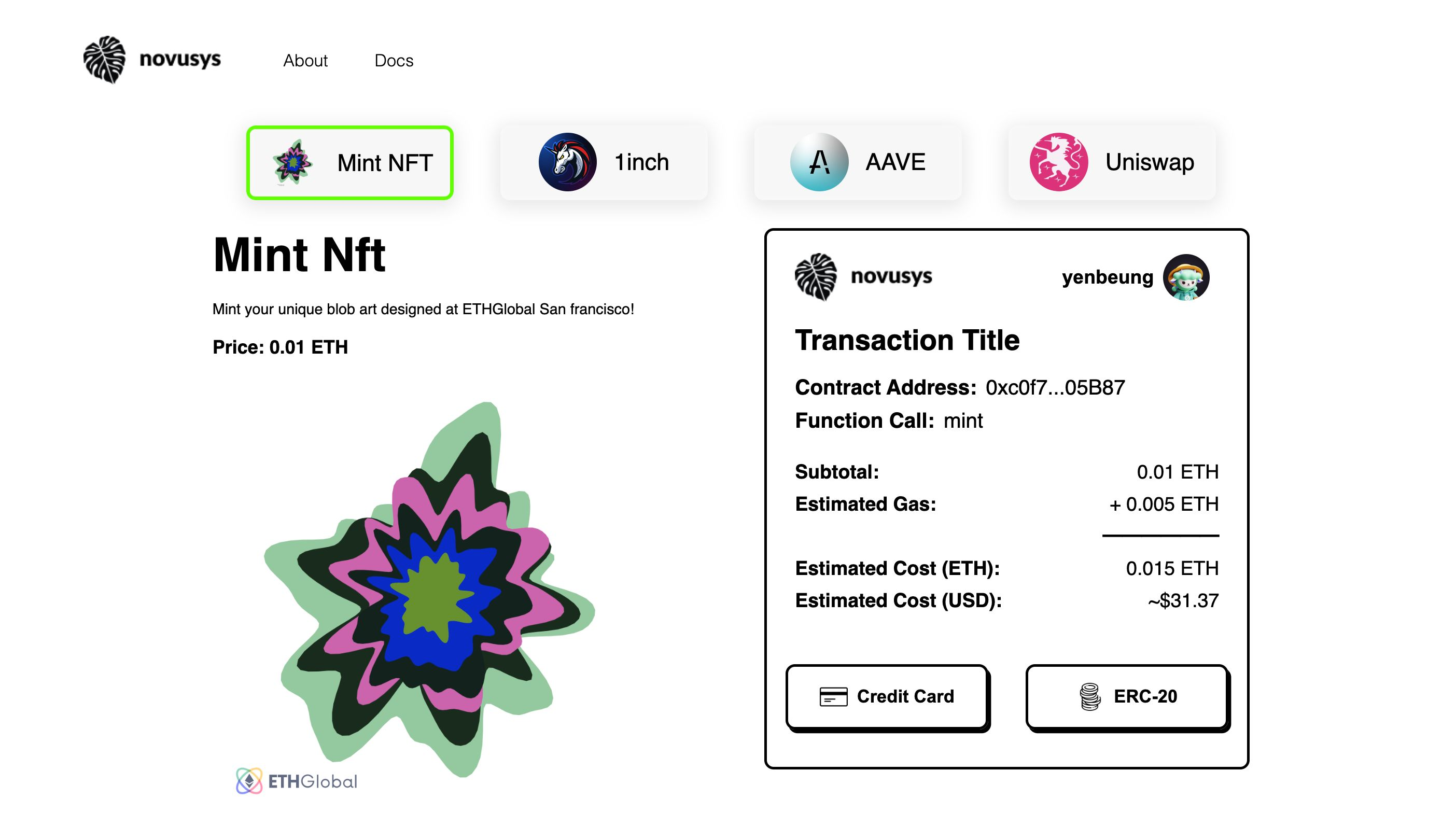Screen dimensions: 1456x813
Task: Click the novusys leaf logo in transaction card
Action: [816, 276]
